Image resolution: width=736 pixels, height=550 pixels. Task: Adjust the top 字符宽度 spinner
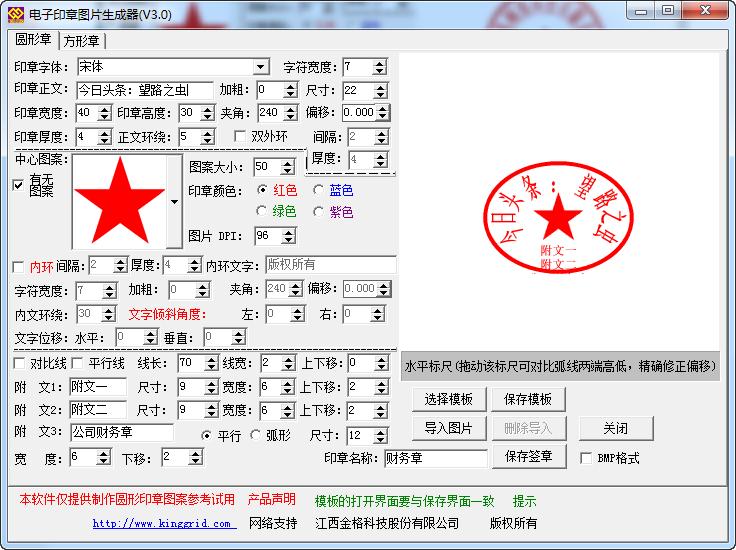[x=379, y=67]
